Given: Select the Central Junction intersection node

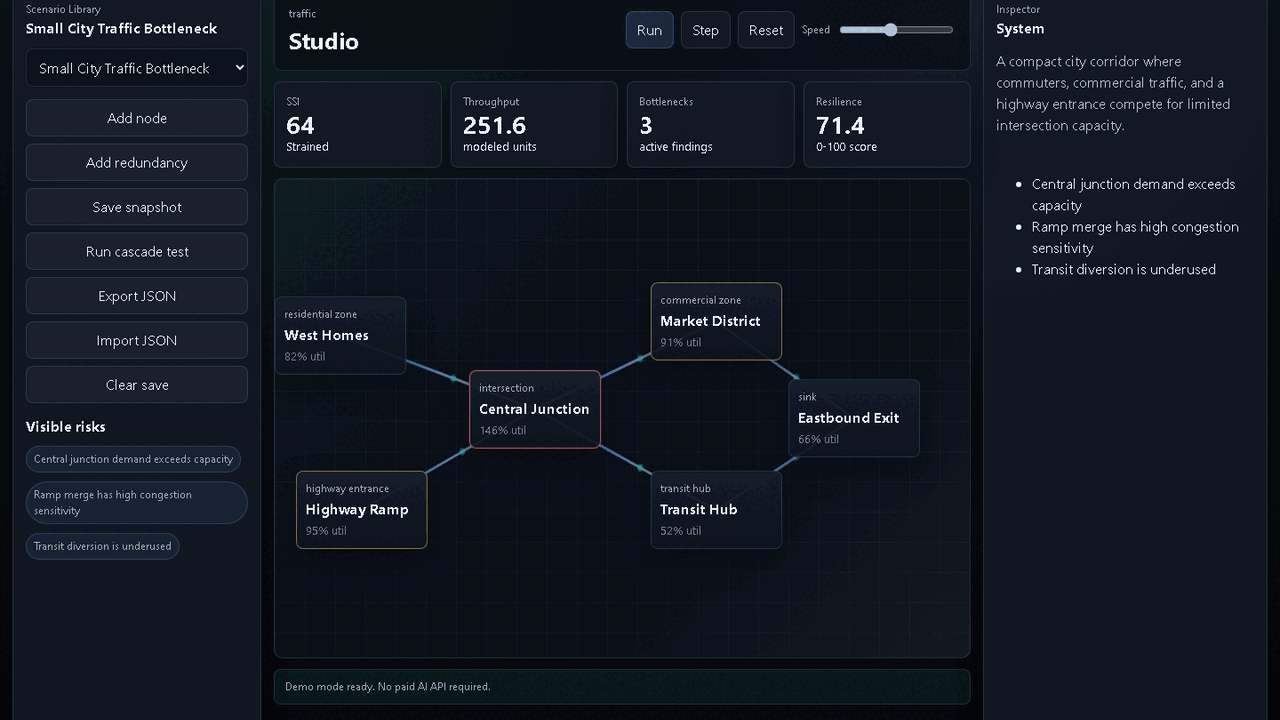Looking at the screenshot, I should click(535, 409).
